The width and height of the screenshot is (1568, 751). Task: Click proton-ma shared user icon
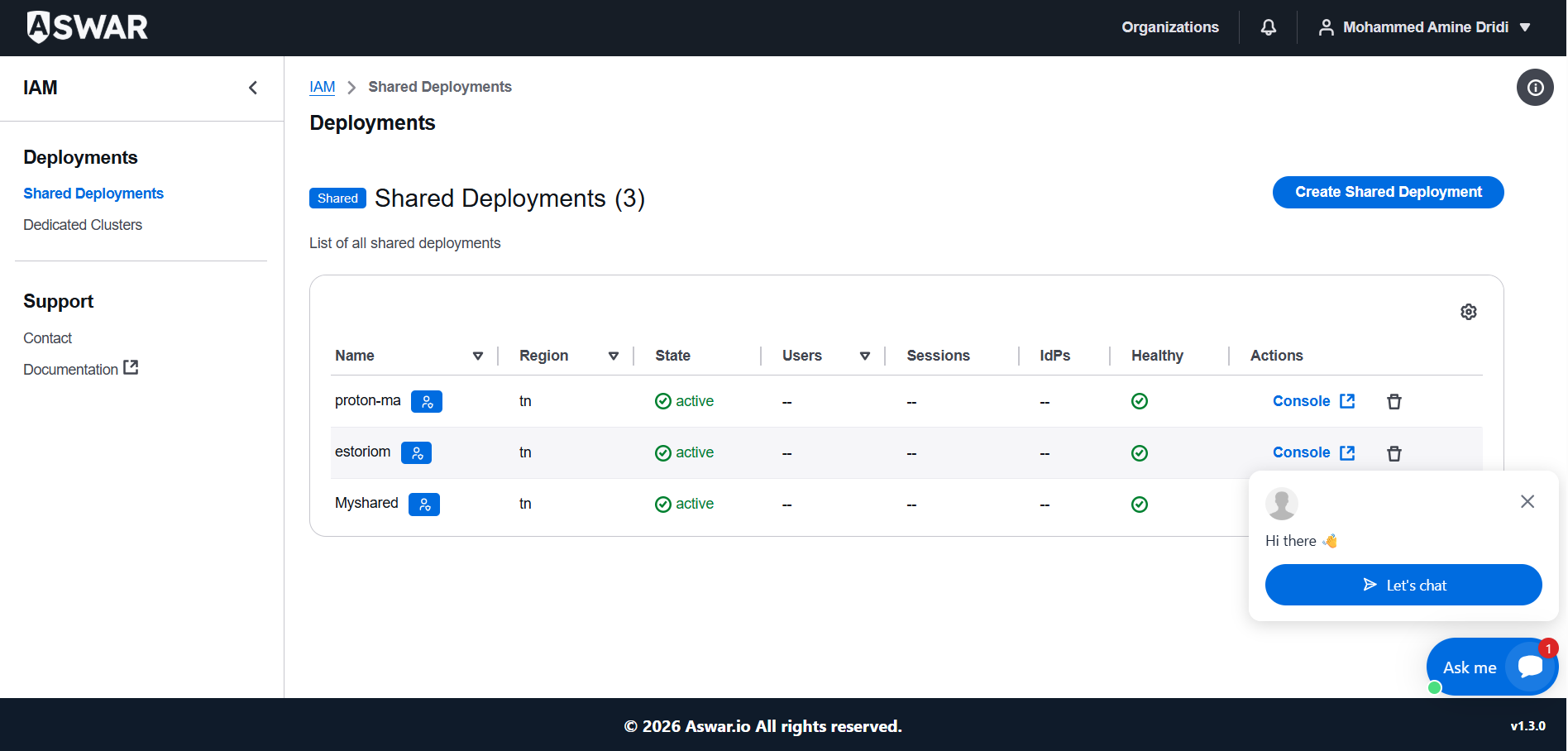(x=427, y=401)
